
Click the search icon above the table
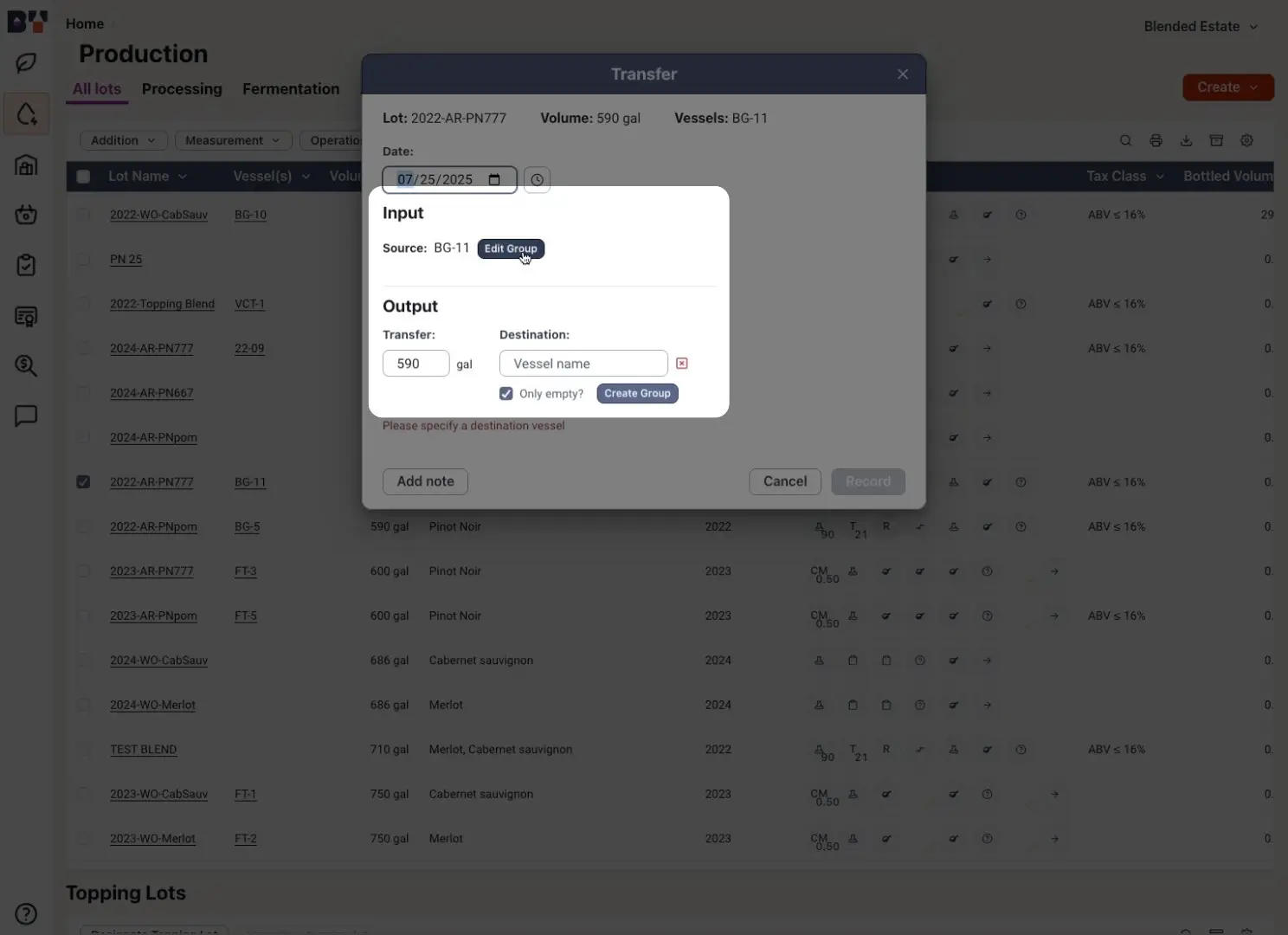point(1125,140)
